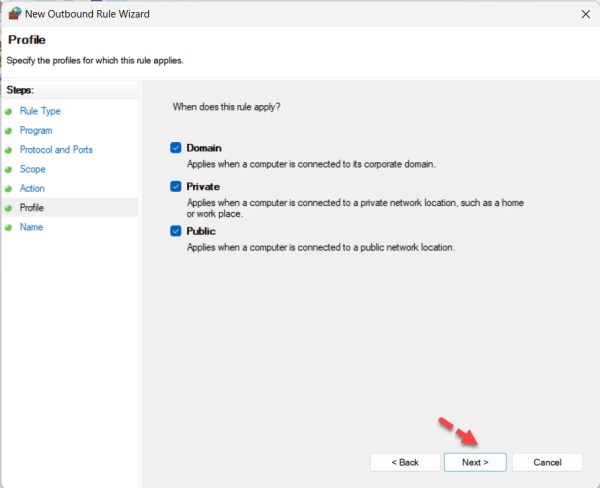Uncheck the Domain profile checkbox

click(177, 148)
